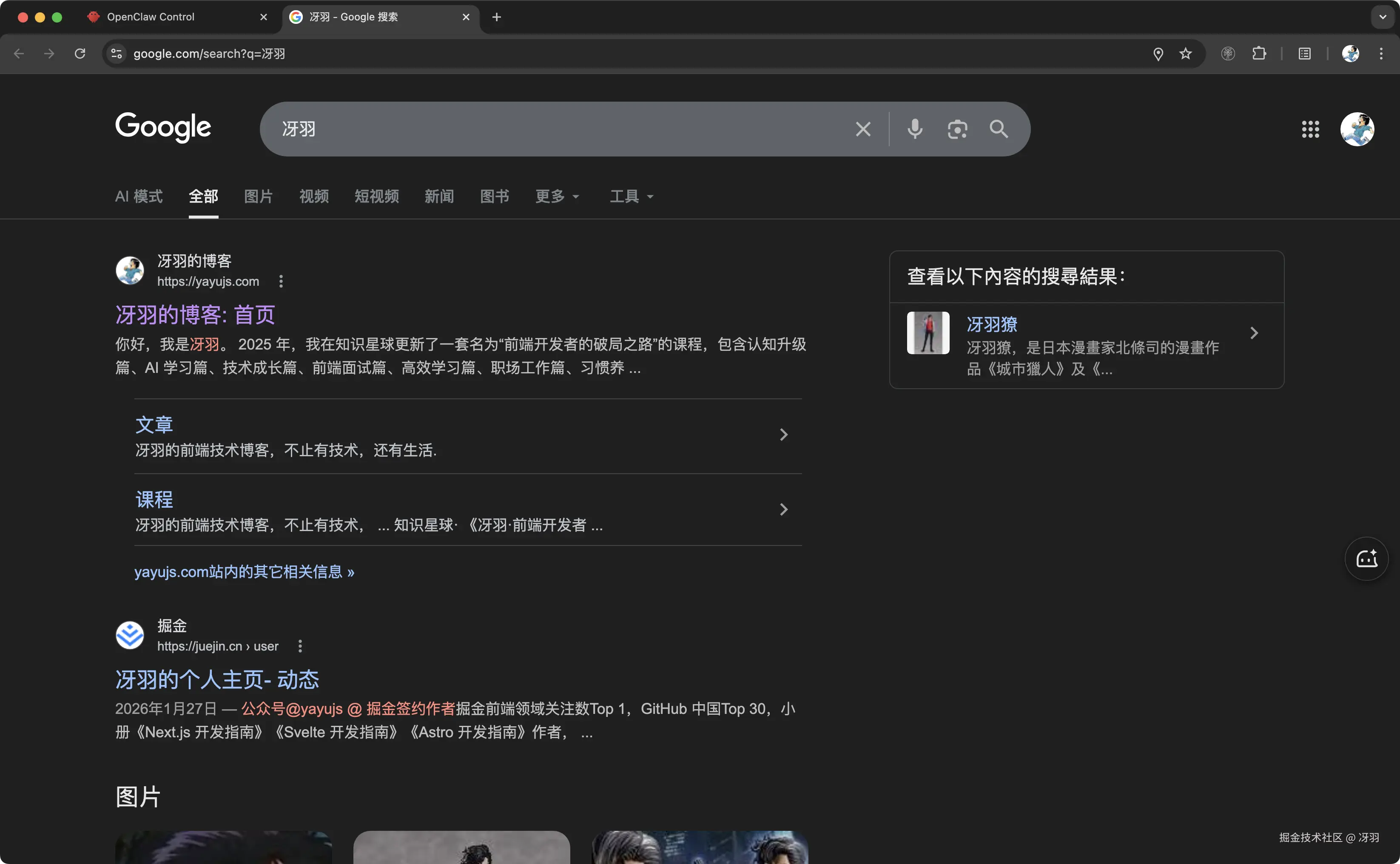Open the 冴羽的博客: 首页 result link
The height and width of the screenshot is (864, 1400).
coord(195,314)
